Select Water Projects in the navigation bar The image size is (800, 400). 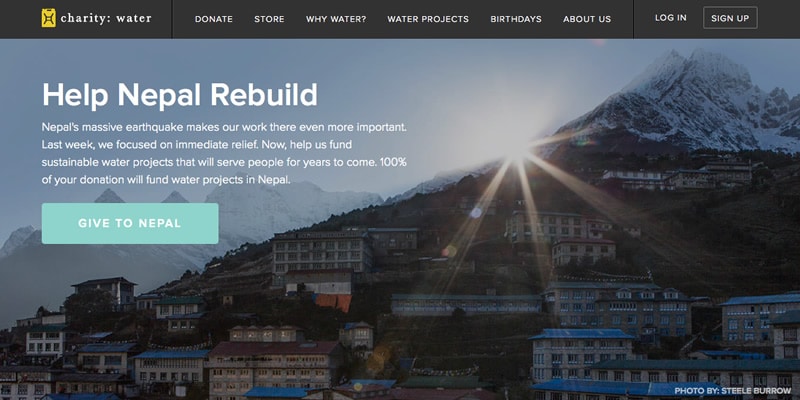(x=428, y=19)
